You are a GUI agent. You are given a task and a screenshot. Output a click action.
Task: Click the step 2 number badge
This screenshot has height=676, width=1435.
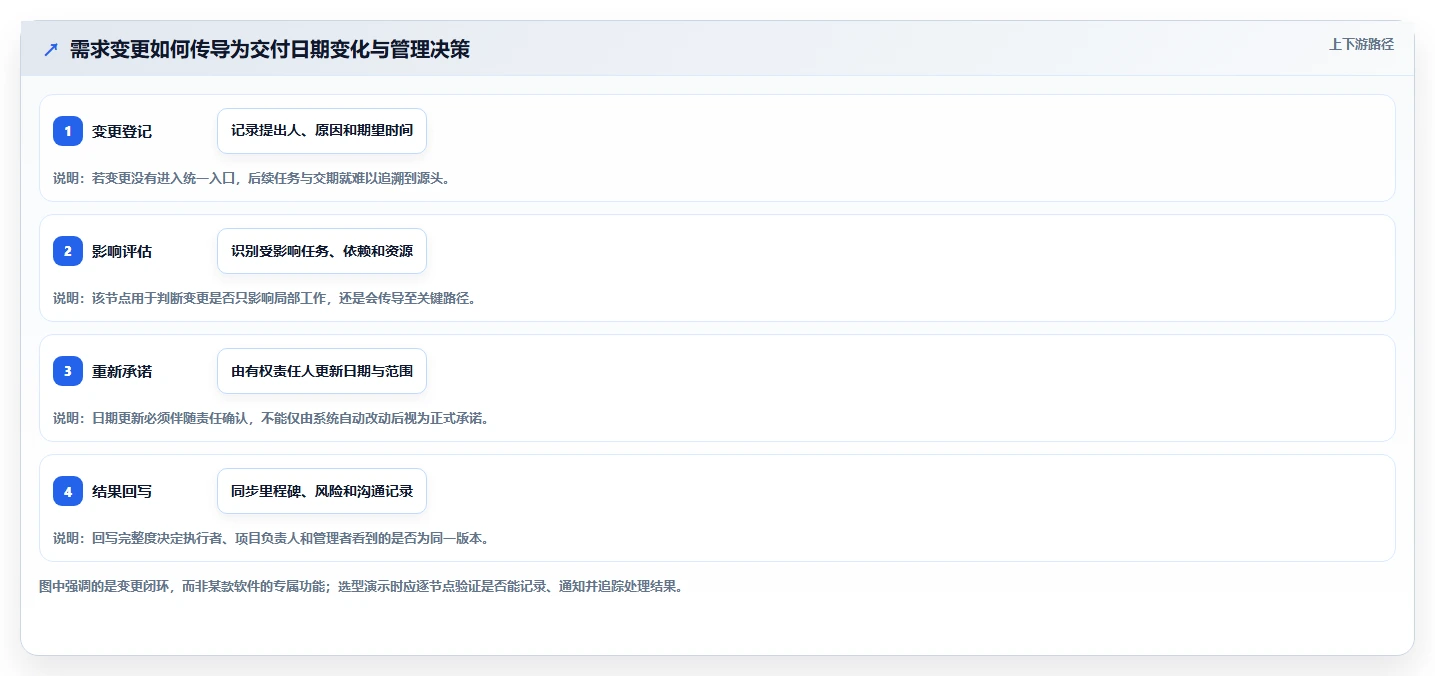pos(68,251)
